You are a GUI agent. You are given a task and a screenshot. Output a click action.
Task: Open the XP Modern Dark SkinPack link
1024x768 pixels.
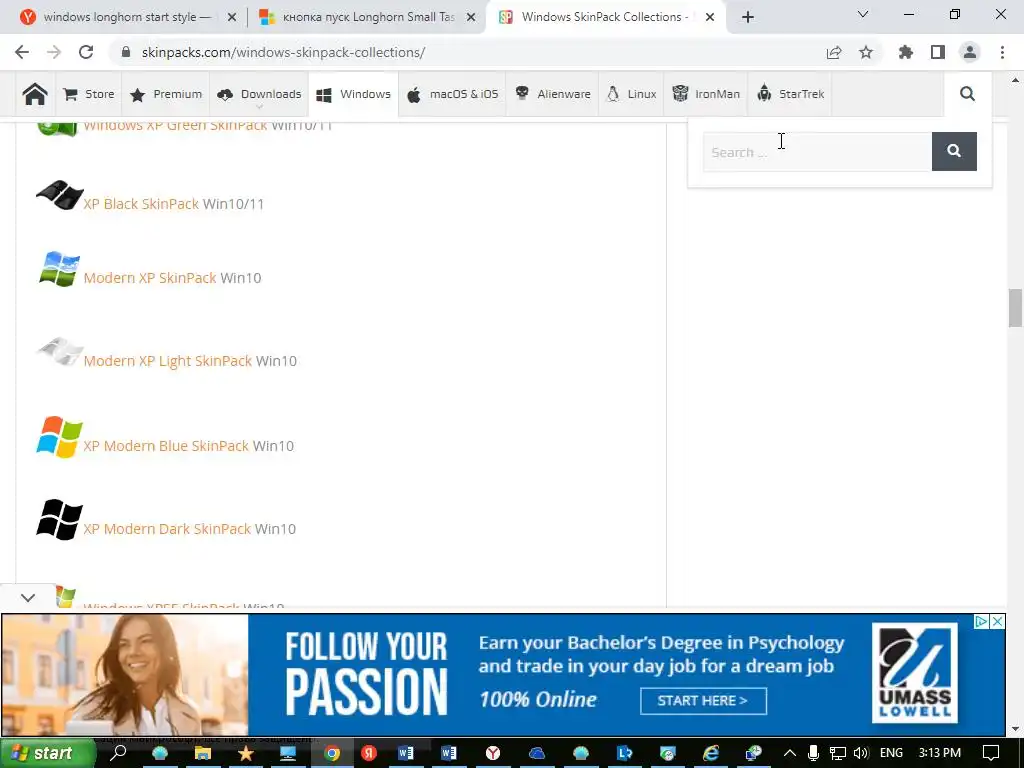[167, 529]
